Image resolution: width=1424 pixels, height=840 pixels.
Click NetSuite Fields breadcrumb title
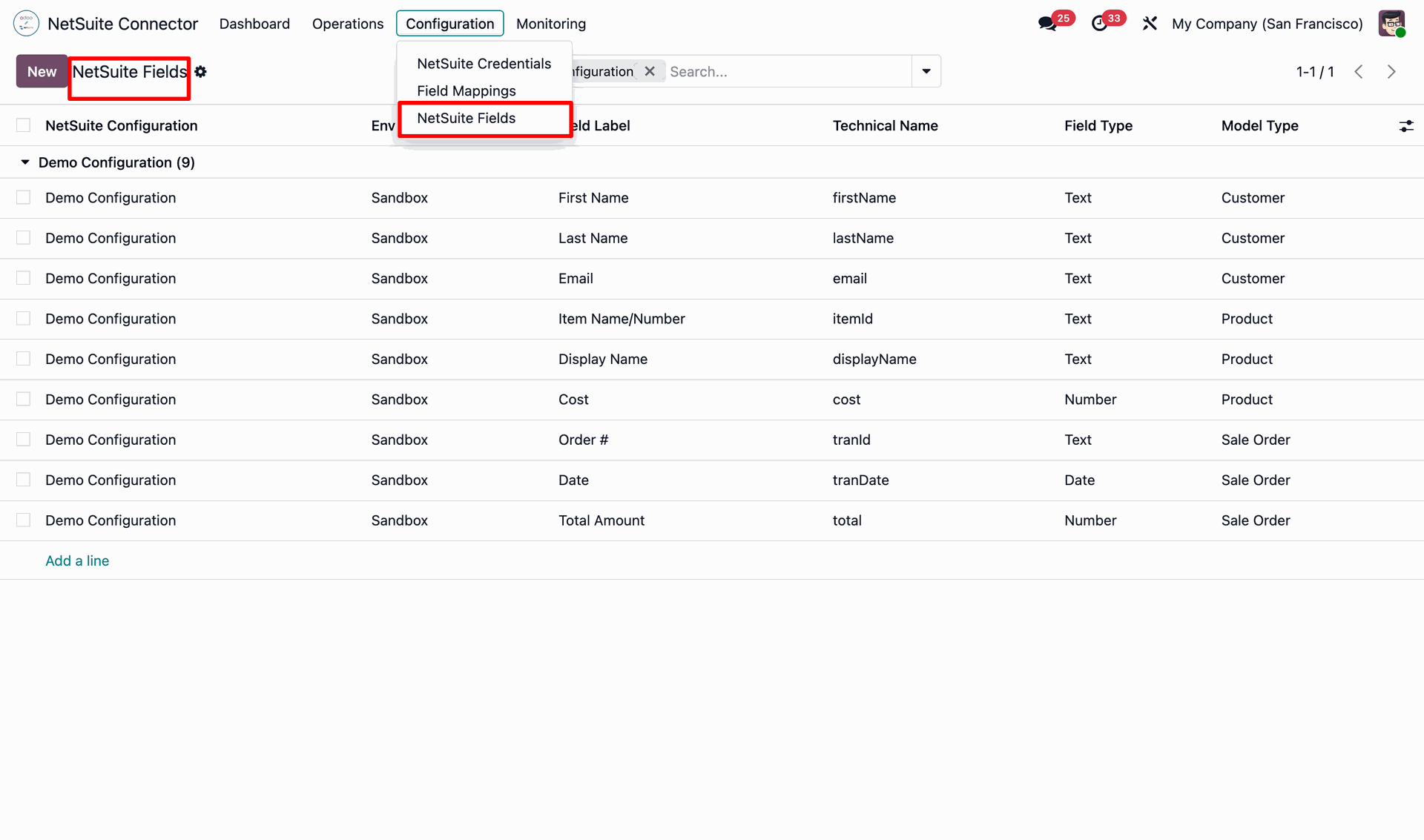130,72
